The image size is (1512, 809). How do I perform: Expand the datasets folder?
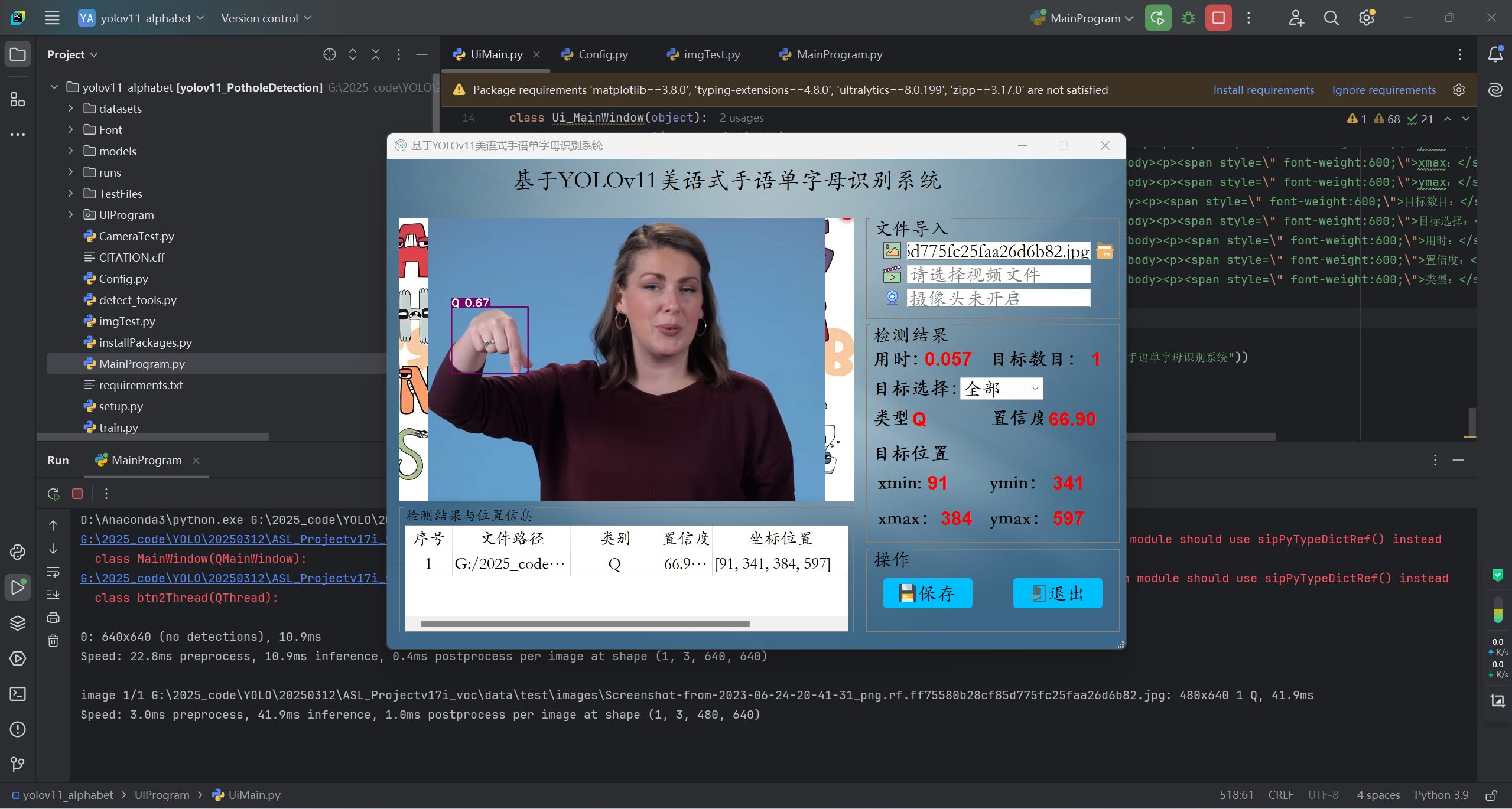click(x=70, y=109)
